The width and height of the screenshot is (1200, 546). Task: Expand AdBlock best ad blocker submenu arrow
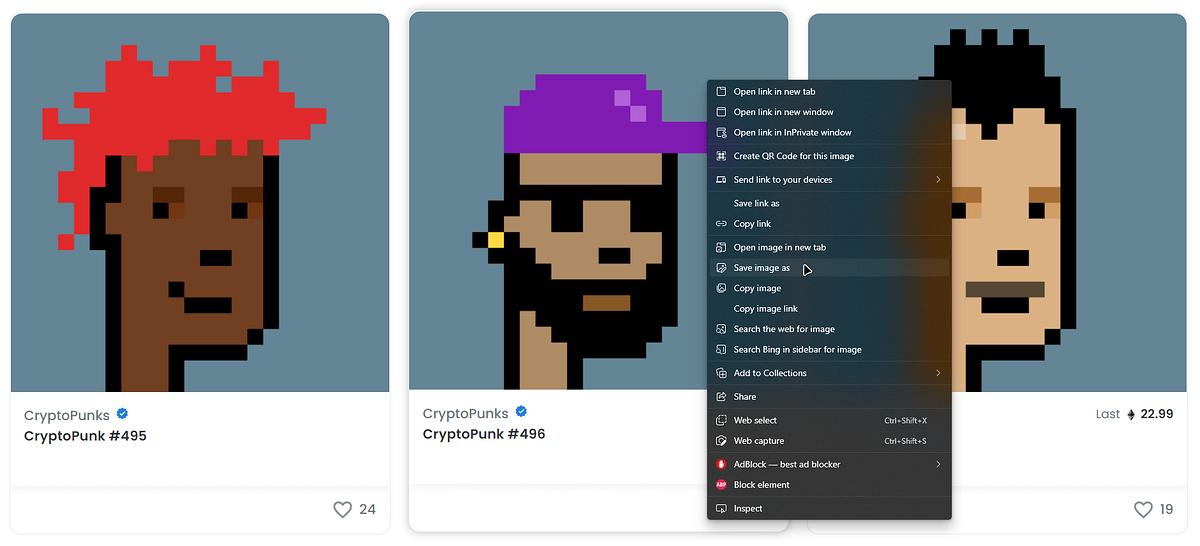(938, 464)
